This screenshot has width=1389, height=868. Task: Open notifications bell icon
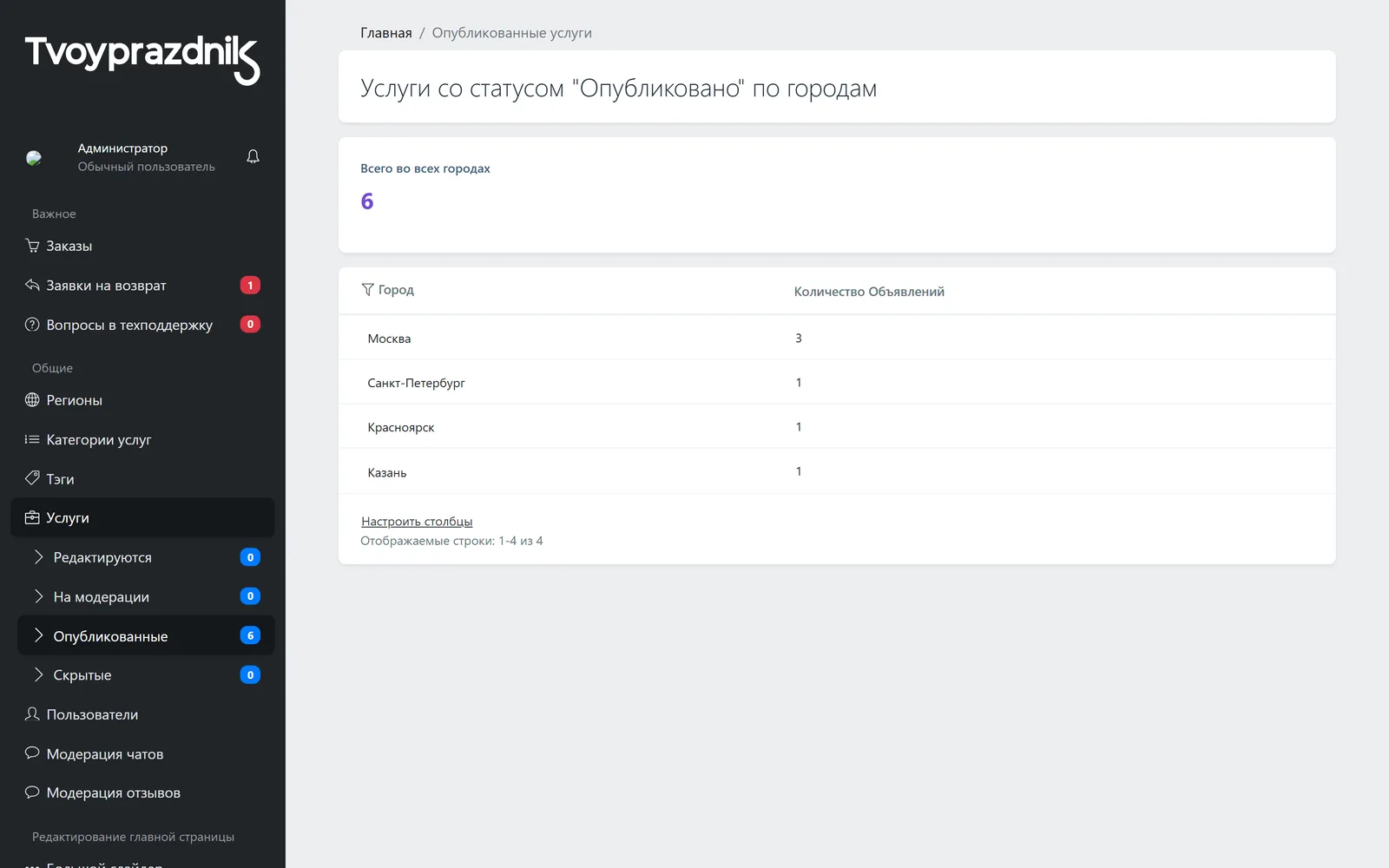(253, 156)
